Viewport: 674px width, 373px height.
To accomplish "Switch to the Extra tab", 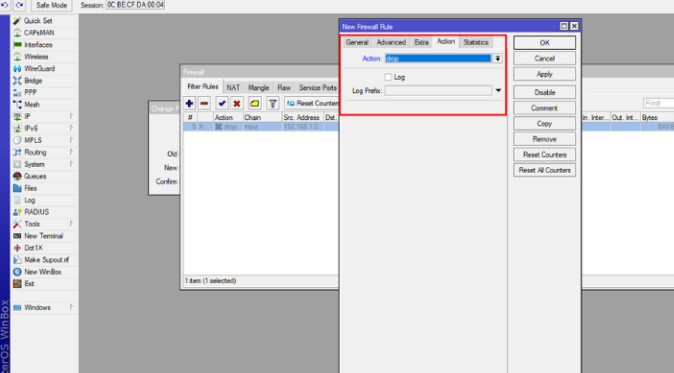I will pos(421,42).
